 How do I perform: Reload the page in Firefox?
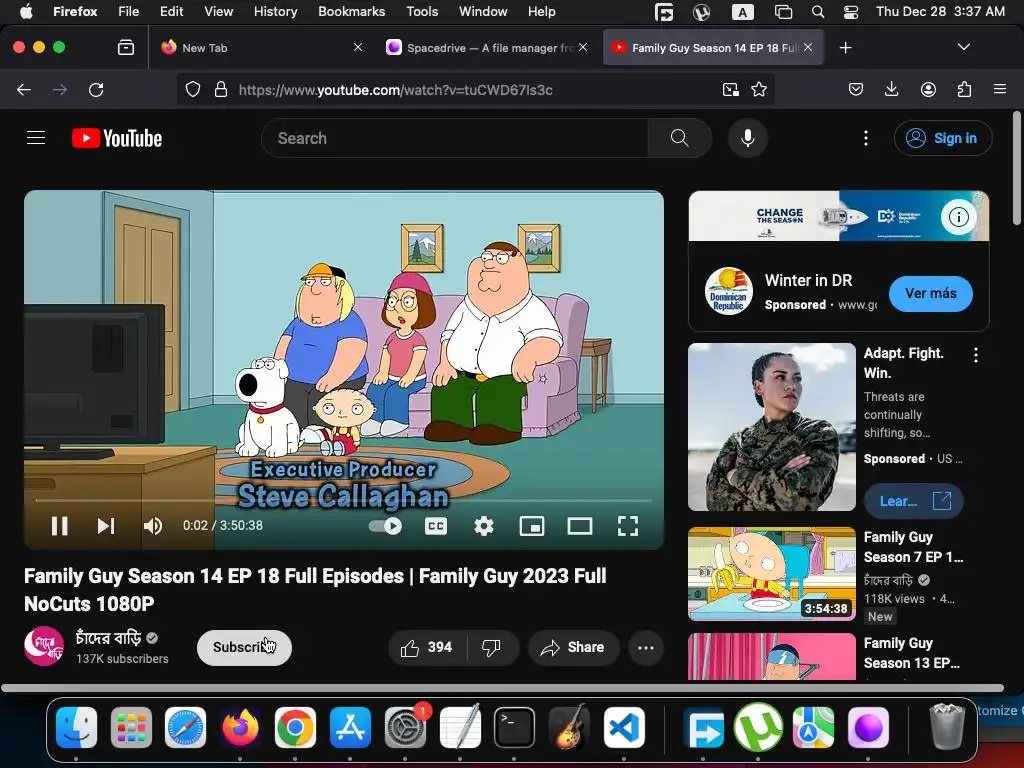tap(96, 89)
